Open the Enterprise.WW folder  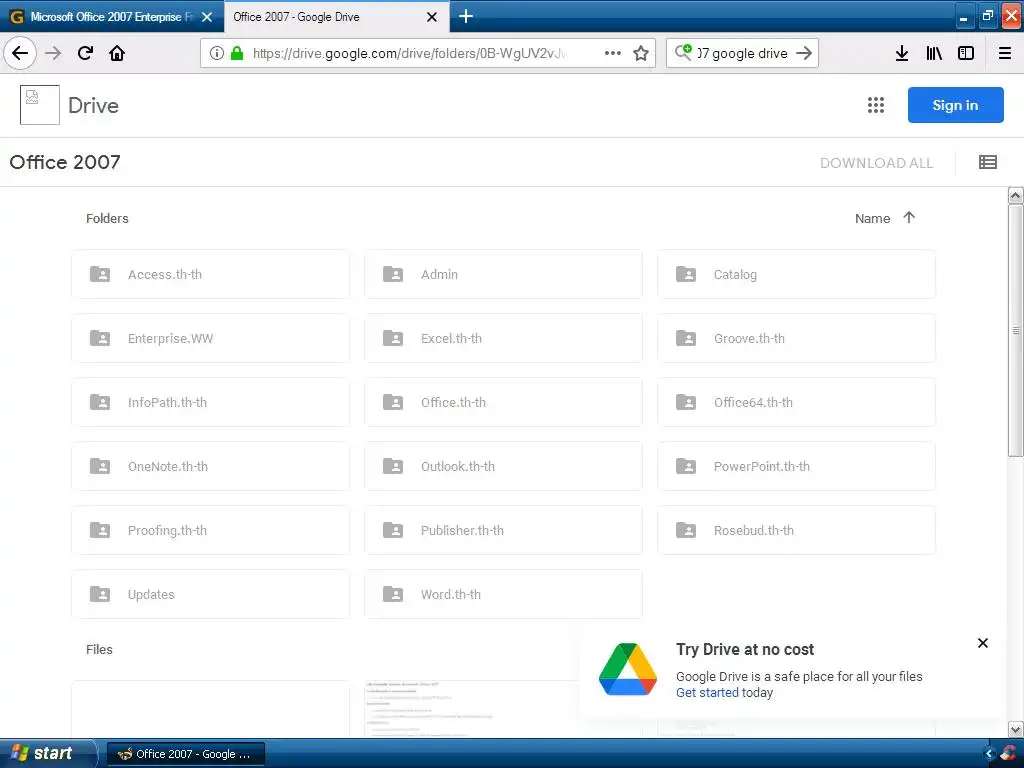click(x=210, y=338)
